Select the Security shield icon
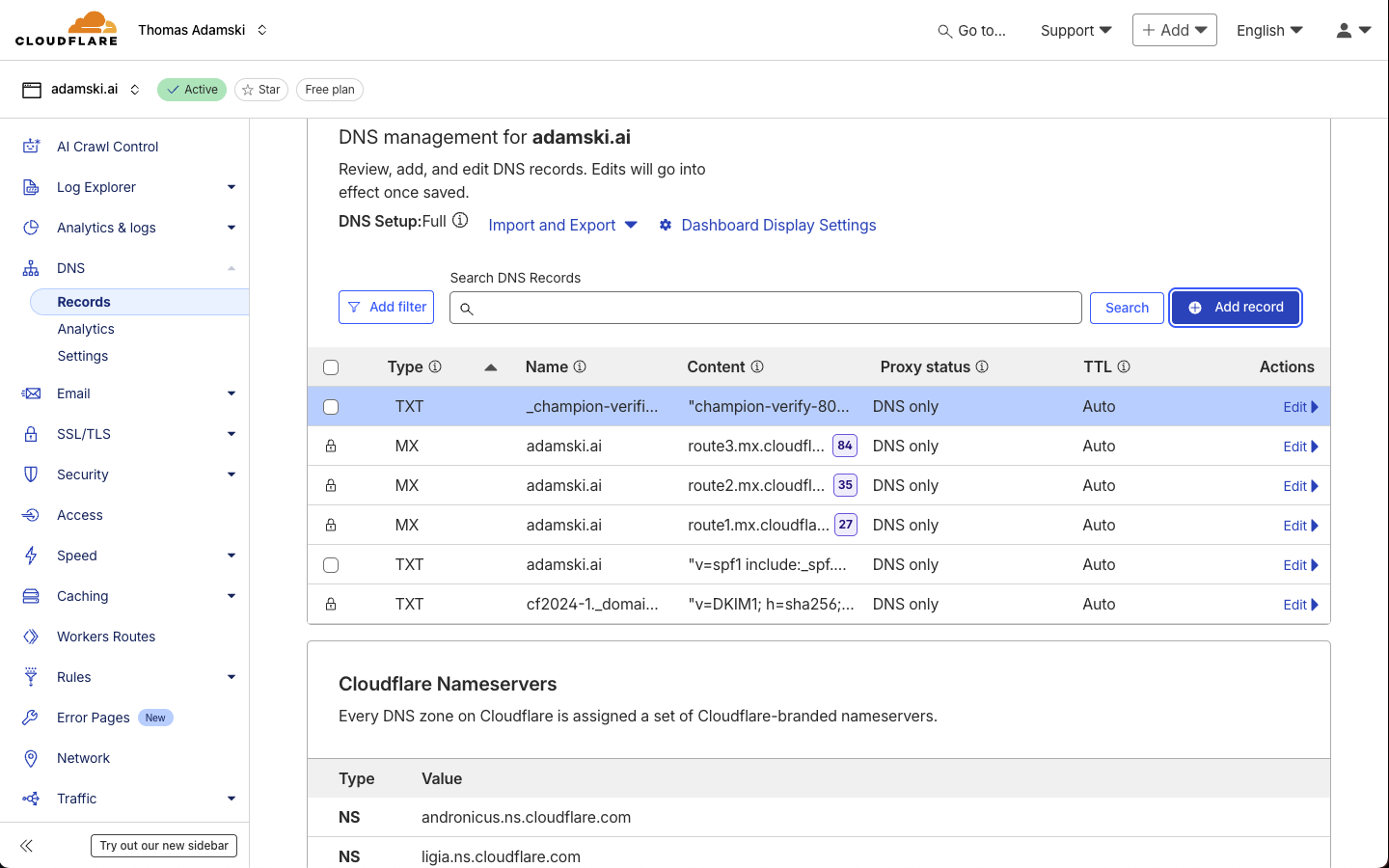1389x868 pixels. pos(30,474)
